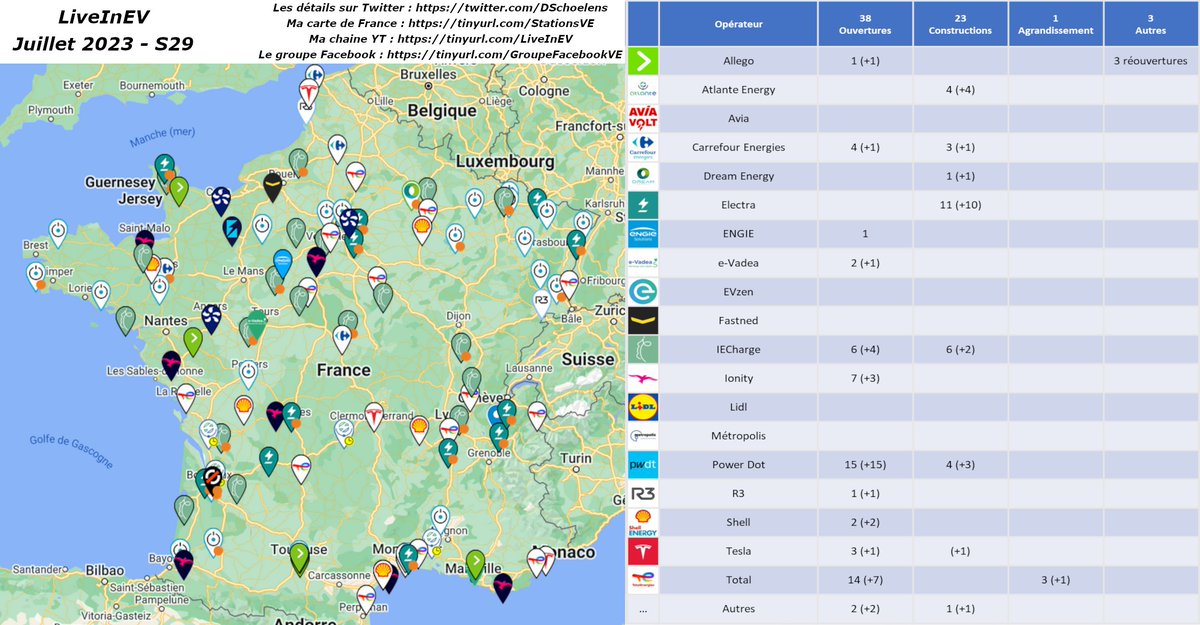Select the green Allego marker near Marseille
The width and height of the screenshot is (1200, 625).
click(x=476, y=564)
